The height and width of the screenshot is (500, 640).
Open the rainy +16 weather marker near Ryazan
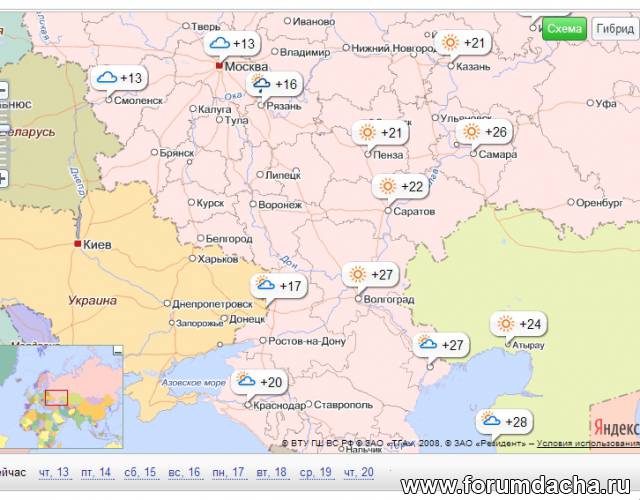coord(275,85)
